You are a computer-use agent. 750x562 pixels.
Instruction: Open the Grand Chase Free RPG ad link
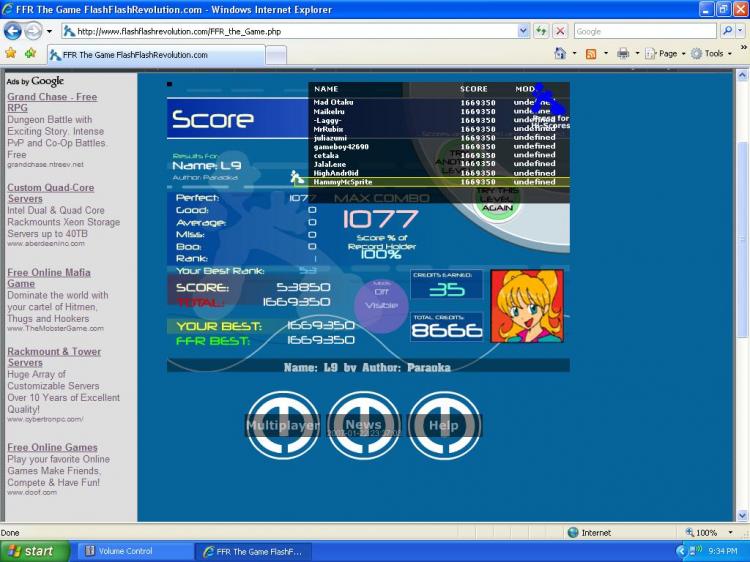(52, 102)
